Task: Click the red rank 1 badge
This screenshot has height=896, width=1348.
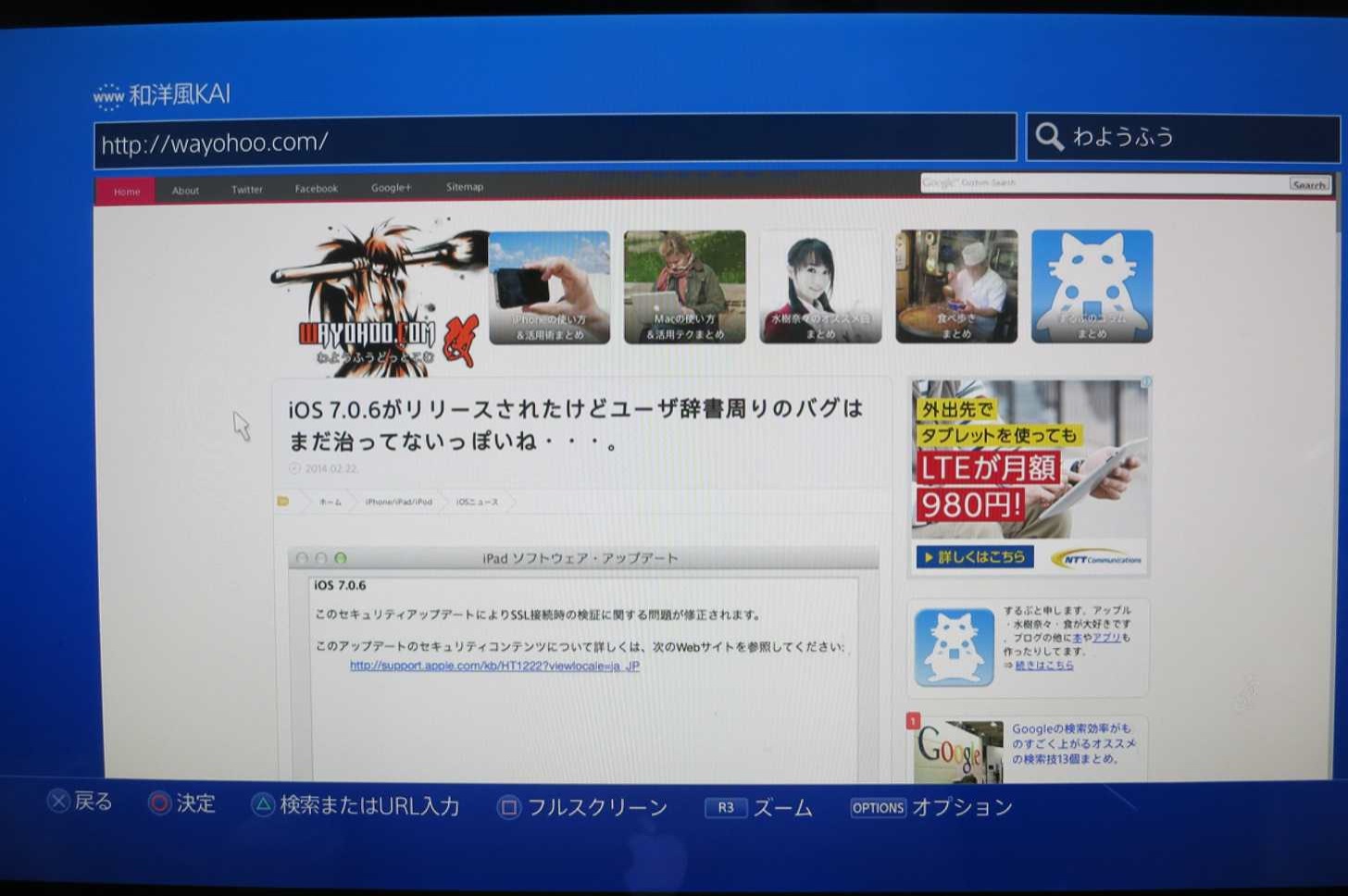Action: 914,720
